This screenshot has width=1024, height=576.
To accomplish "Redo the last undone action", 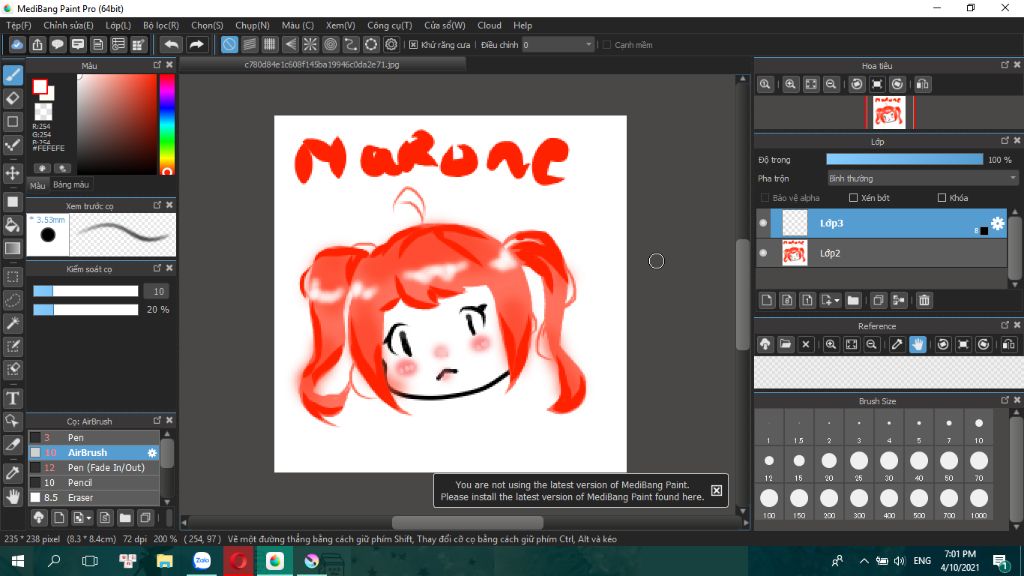I will (196, 44).
